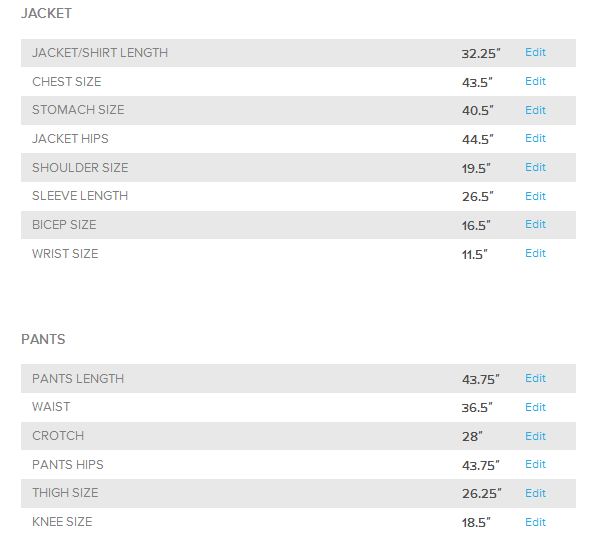Edit the Pants Hips value
Viewport: 598px width, 544px height.
point(535,464)
